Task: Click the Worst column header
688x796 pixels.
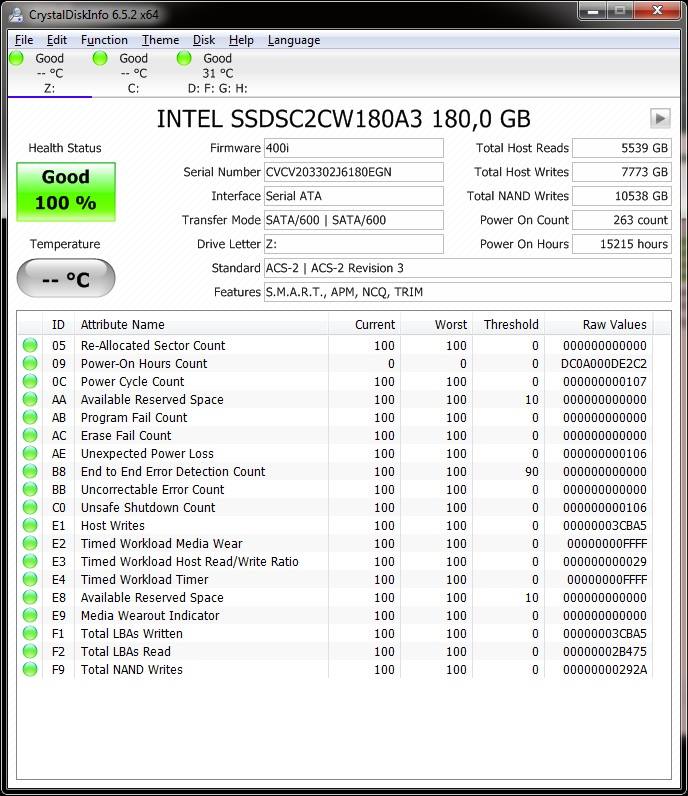Action: [x=436, y=324]
